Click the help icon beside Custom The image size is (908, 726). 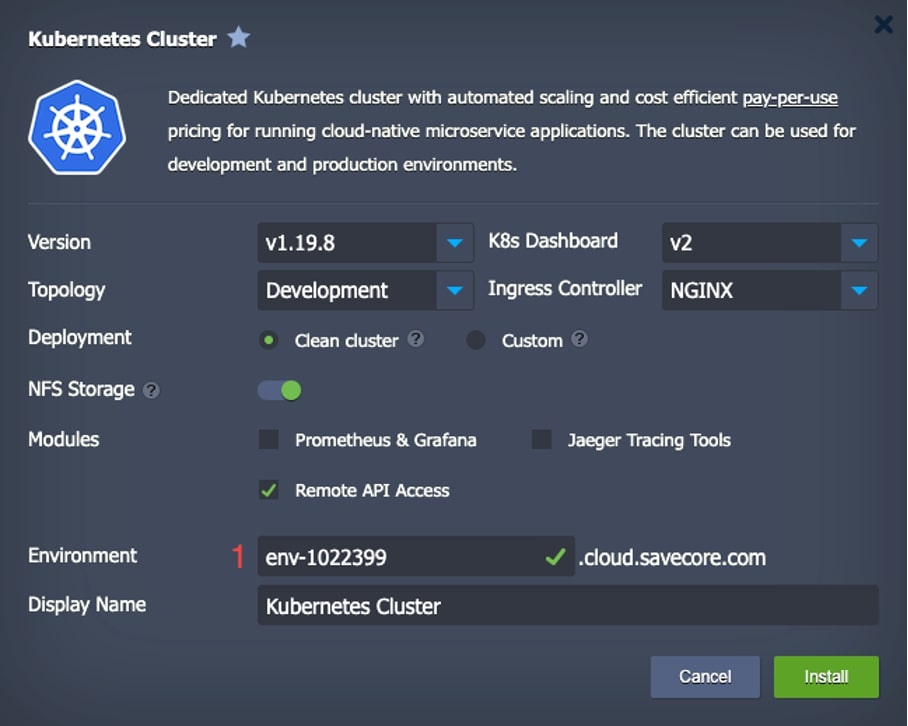[x=579, y=339]
